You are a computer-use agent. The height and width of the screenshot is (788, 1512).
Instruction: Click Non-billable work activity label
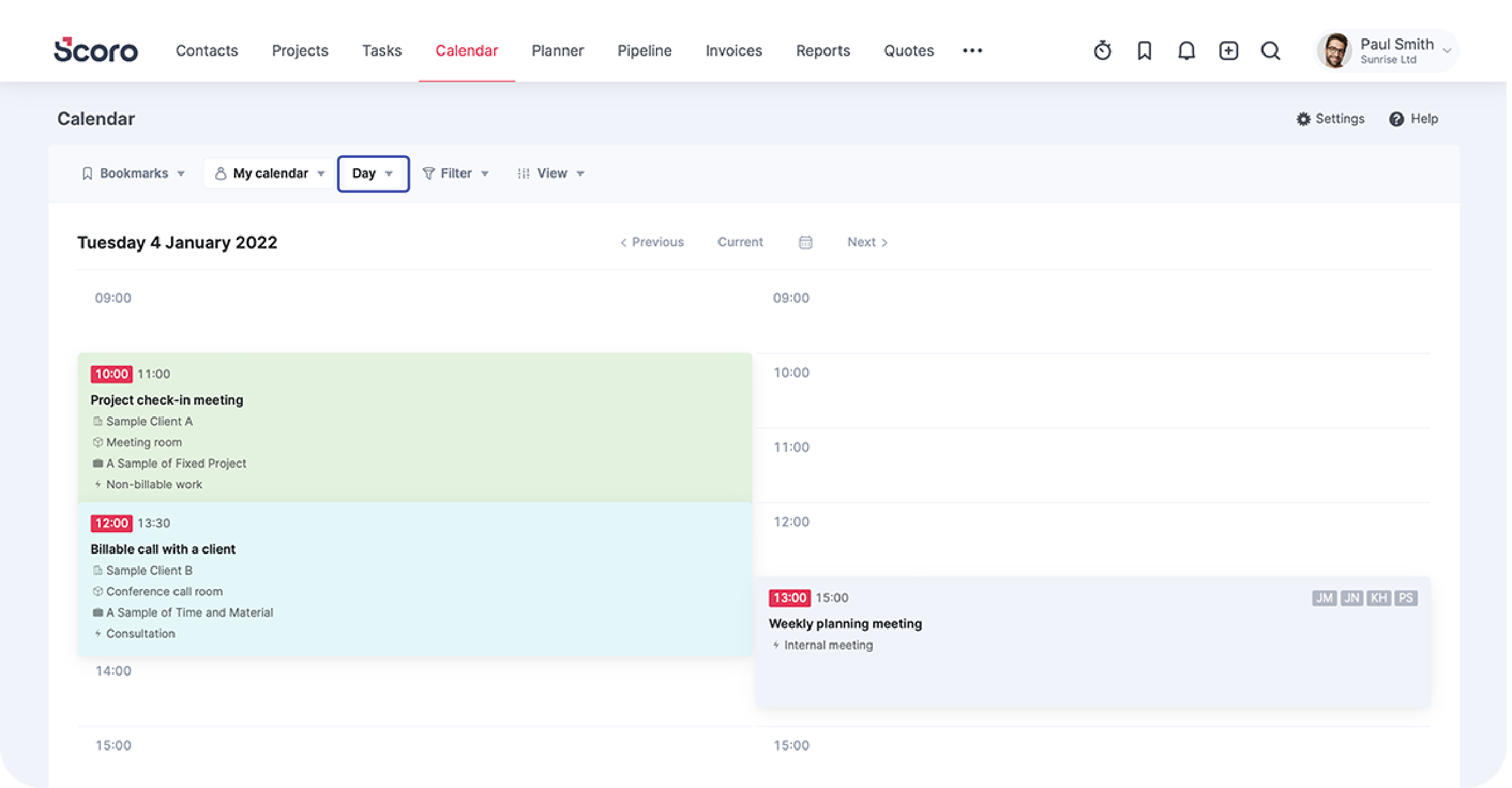point(154,484)
